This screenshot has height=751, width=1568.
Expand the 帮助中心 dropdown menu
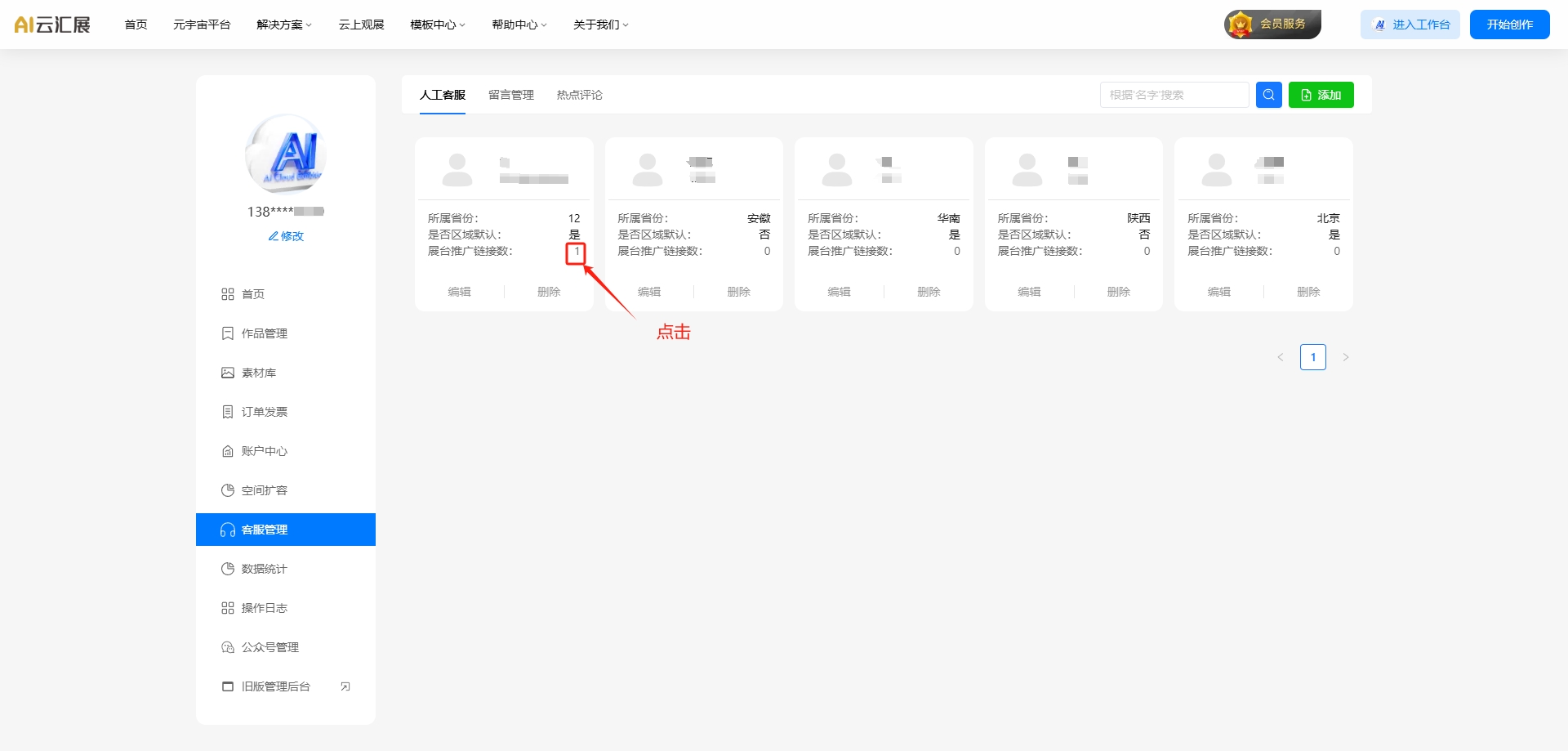click(x=519, y=25)
